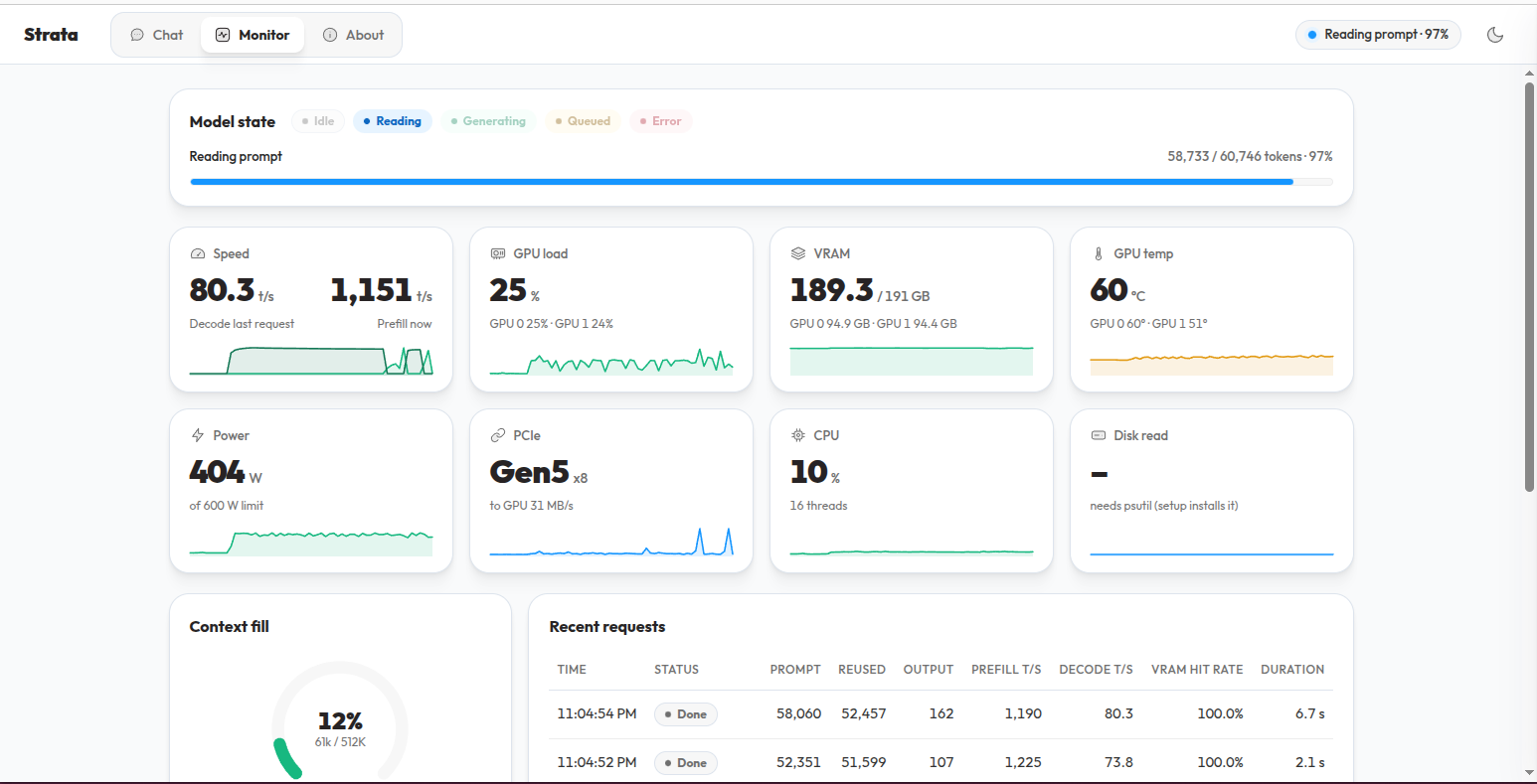The width and height of the screenshot is (1537, 784).
Task: Click the Speed gauge icon
Action: 198,254
